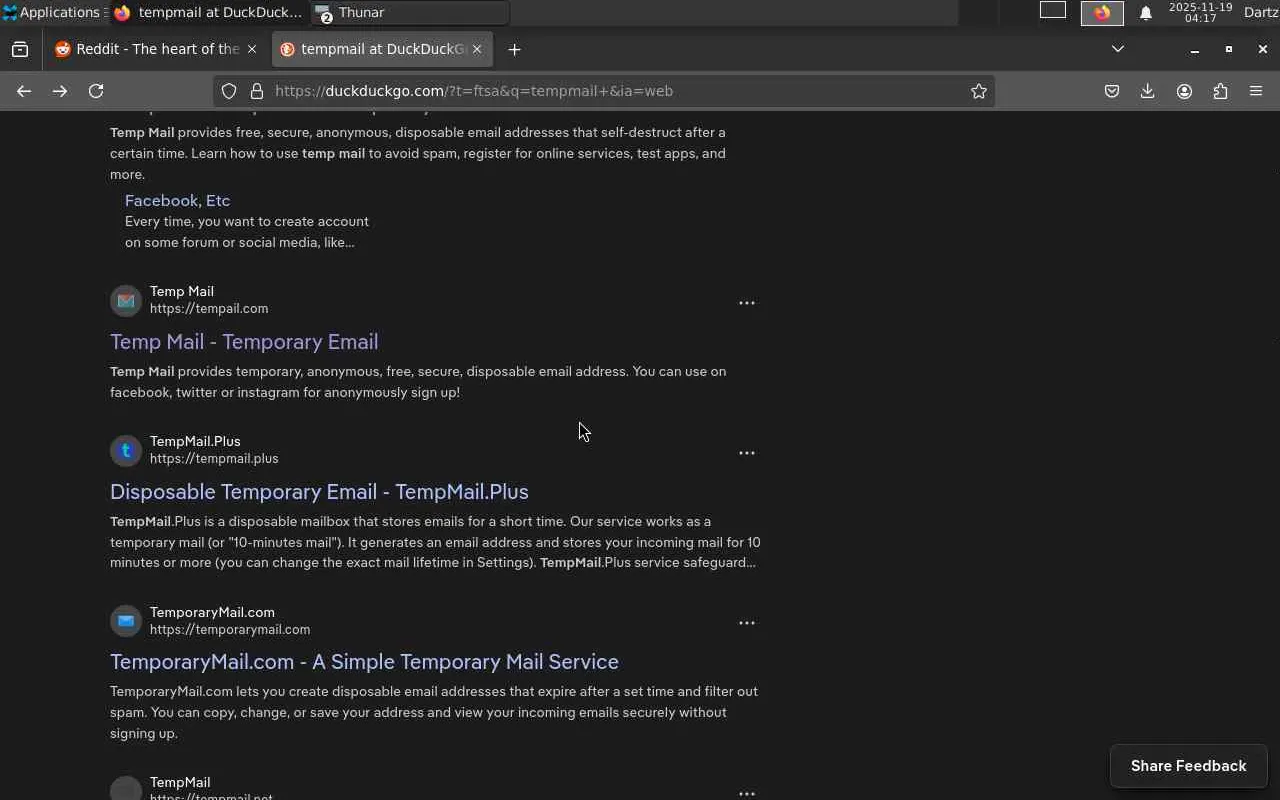This screenshot has height=800, width=1280.
Task: Switch to the Thunar window in the taskbar
Action: click(410, 13)
